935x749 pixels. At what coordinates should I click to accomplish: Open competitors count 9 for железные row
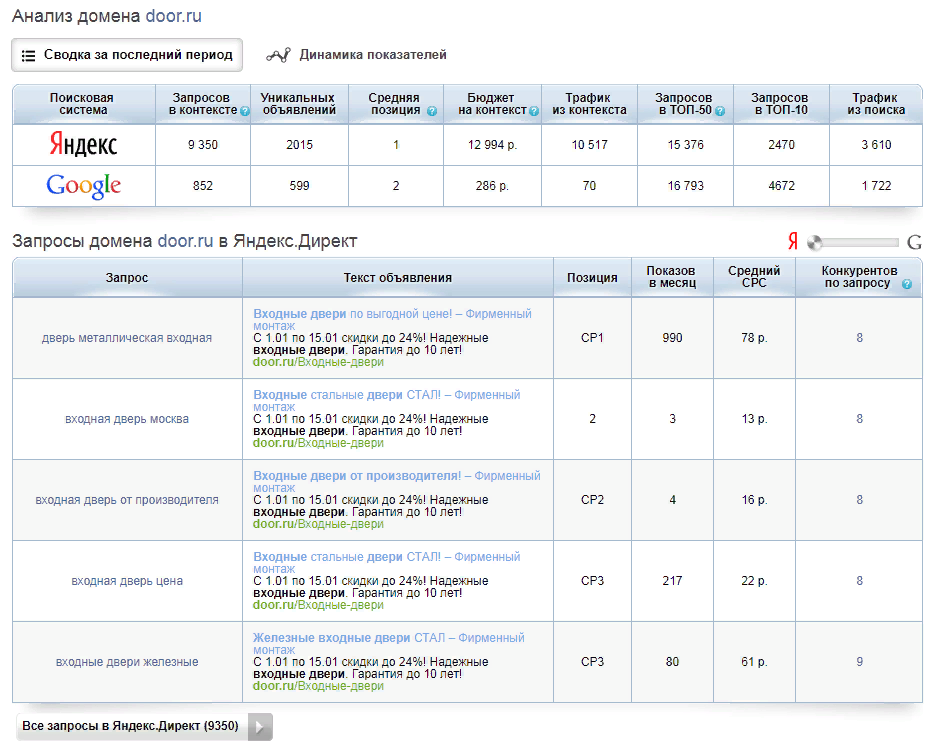[859, 662]
